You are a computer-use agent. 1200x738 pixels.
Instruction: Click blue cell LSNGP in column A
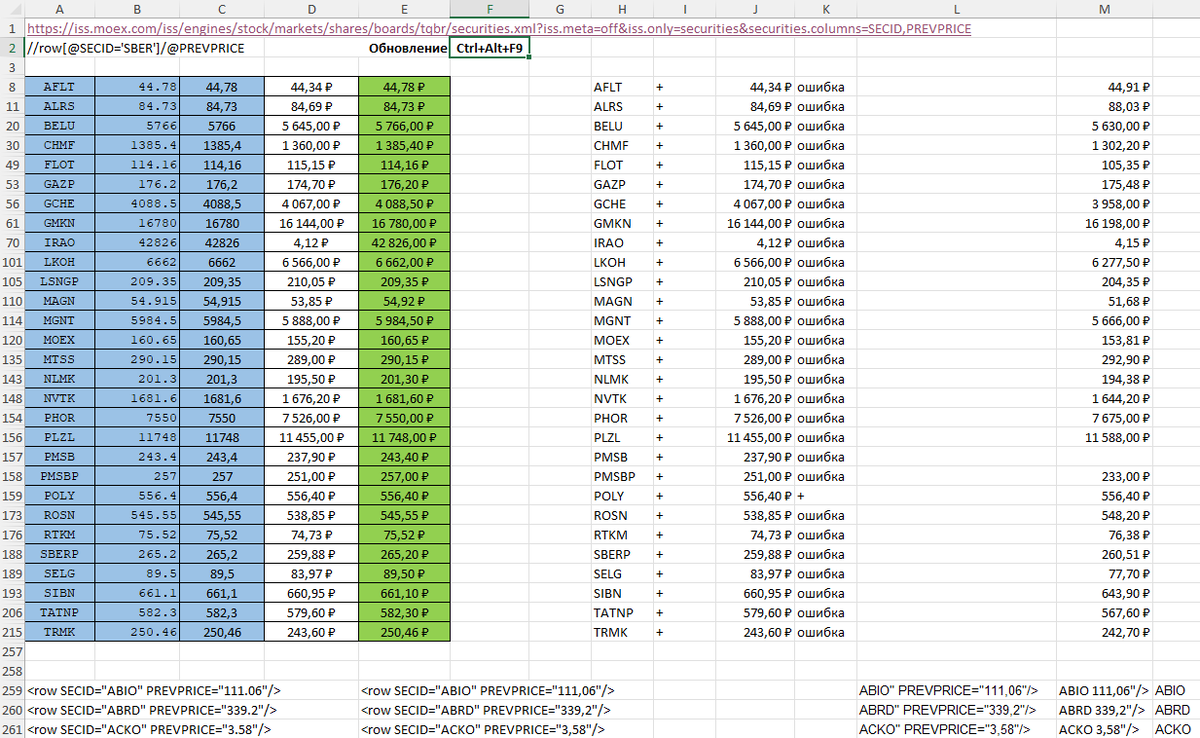[61, 283]
